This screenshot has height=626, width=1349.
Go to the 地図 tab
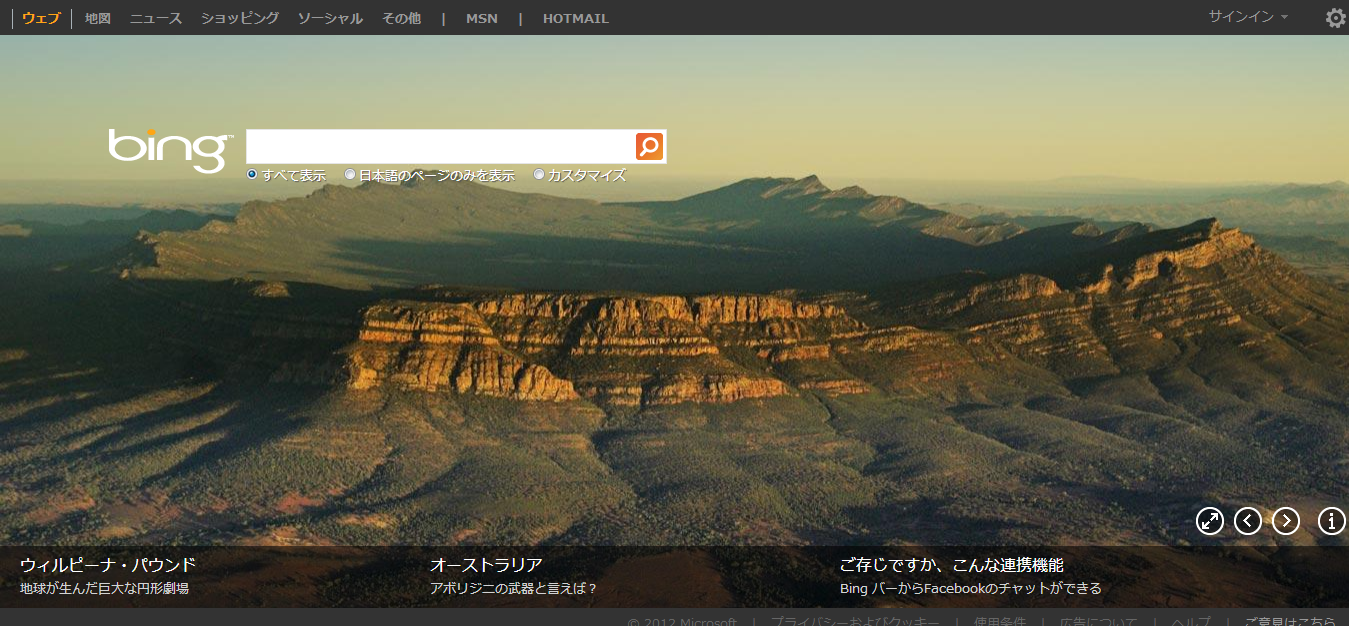(x=98, y=18)
